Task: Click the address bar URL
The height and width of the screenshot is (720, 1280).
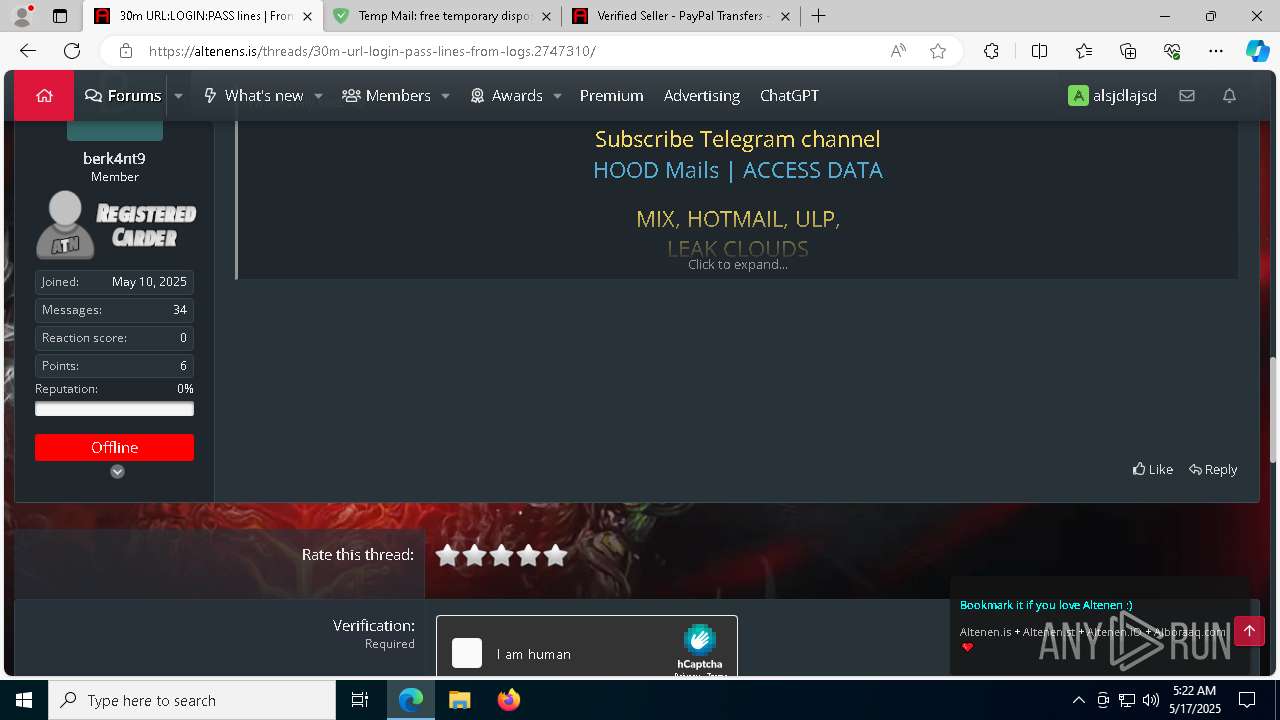Action: 372,51
